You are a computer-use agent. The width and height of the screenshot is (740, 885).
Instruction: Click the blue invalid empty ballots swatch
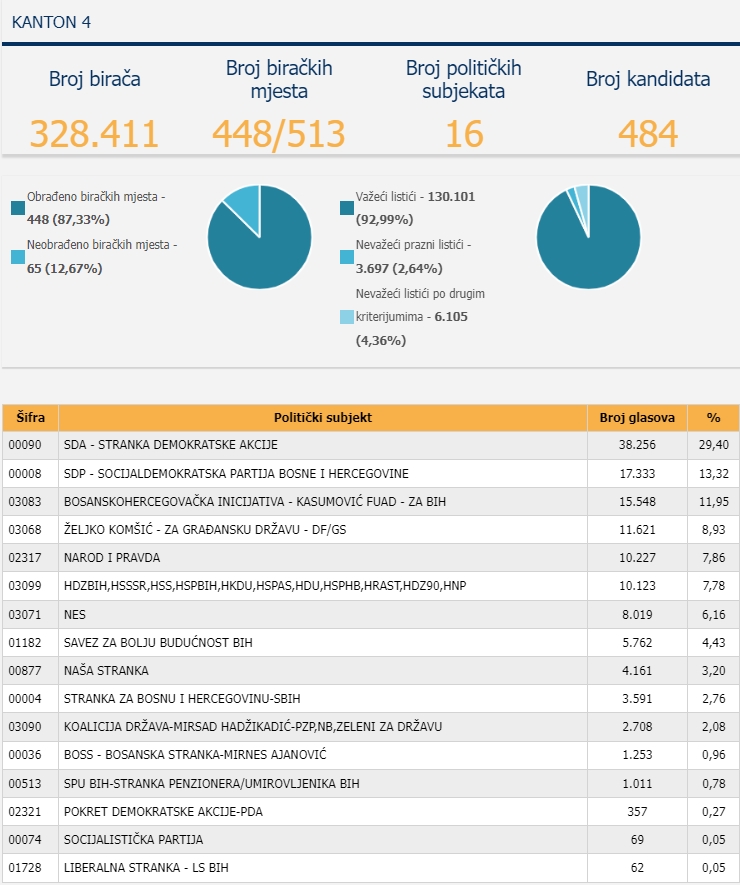(347, 257)
